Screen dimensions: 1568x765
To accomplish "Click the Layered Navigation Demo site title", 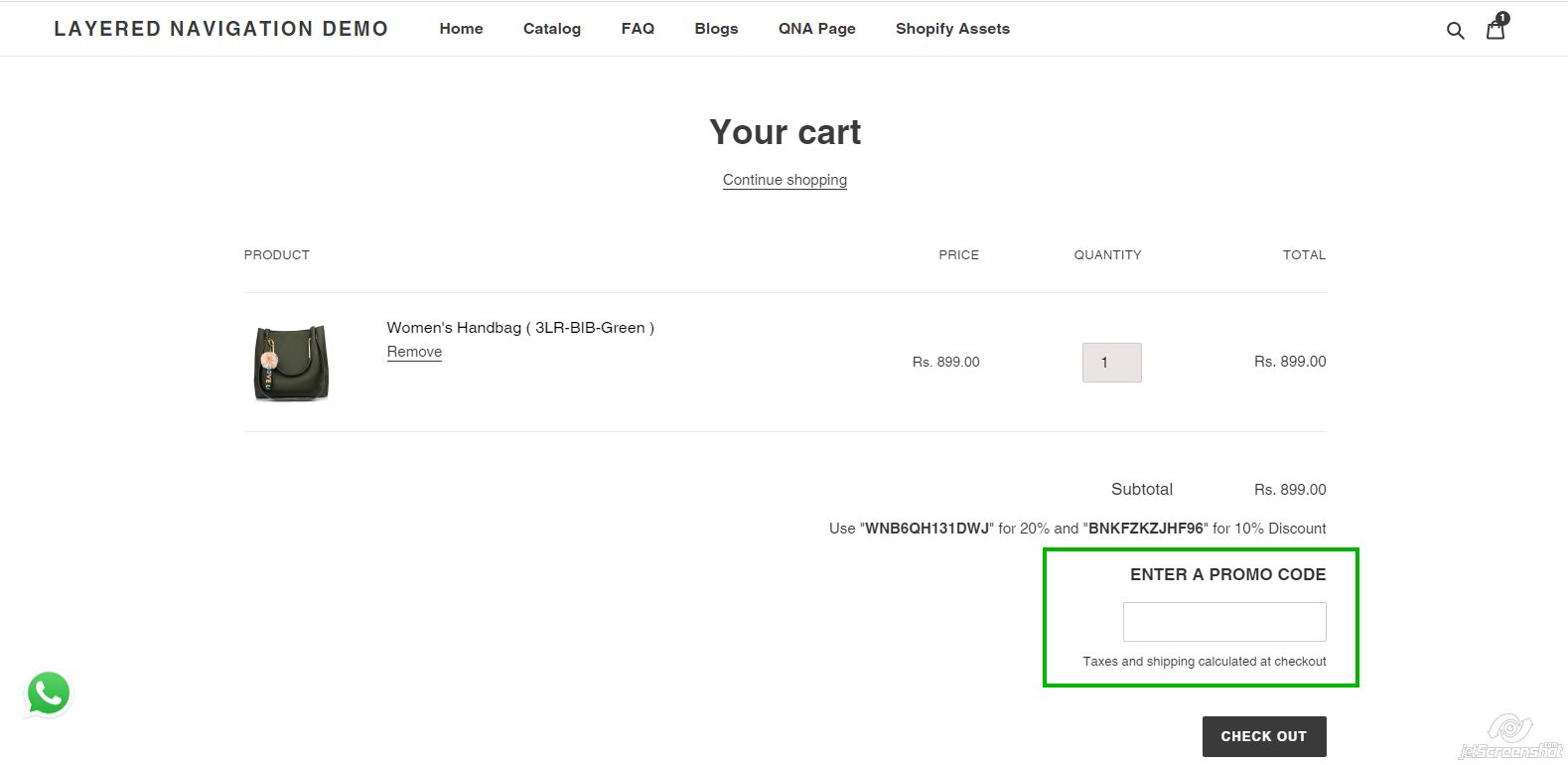I will coord(220,29).
